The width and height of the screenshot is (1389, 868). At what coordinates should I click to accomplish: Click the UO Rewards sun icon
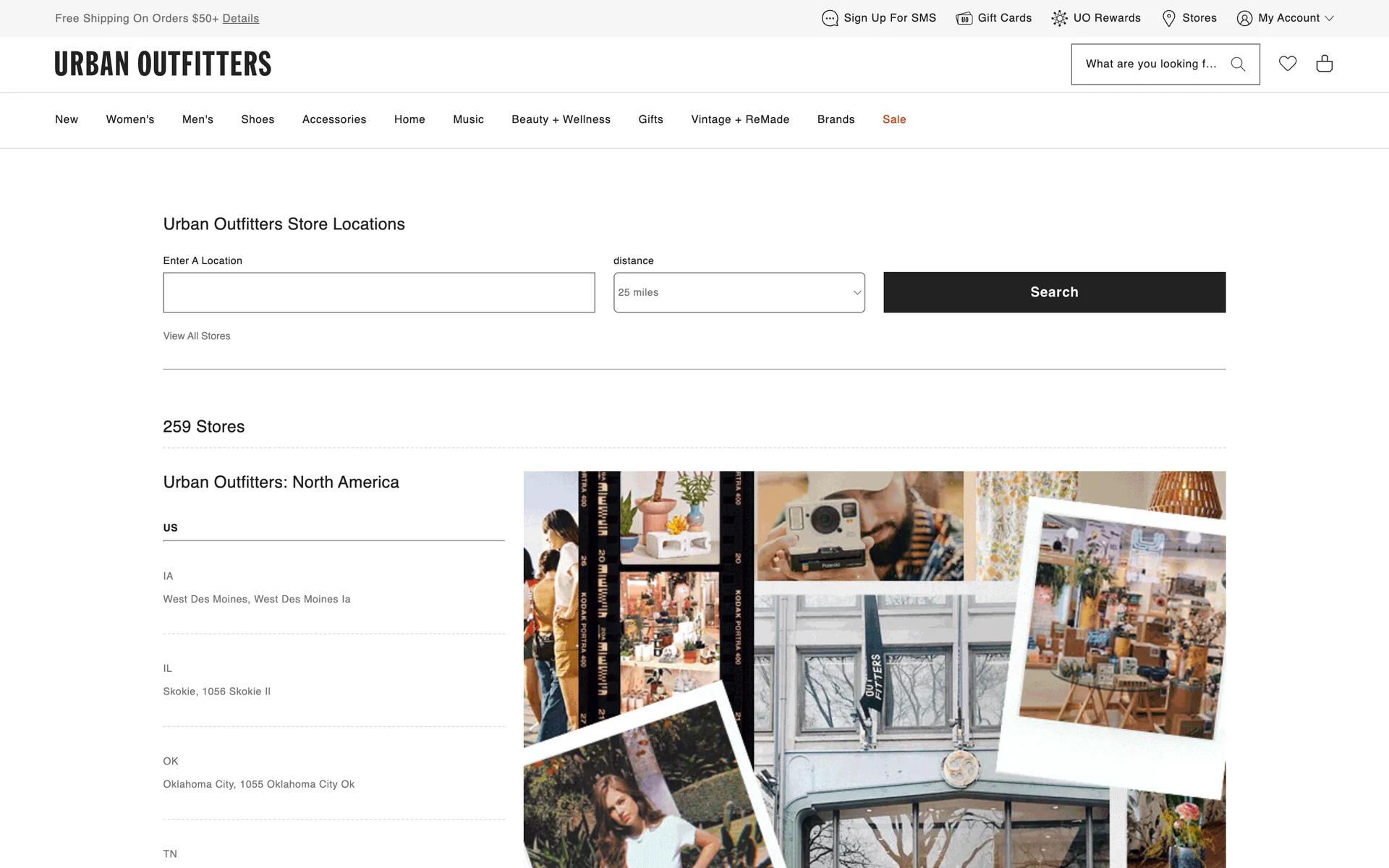click(x=1059, y=18)
